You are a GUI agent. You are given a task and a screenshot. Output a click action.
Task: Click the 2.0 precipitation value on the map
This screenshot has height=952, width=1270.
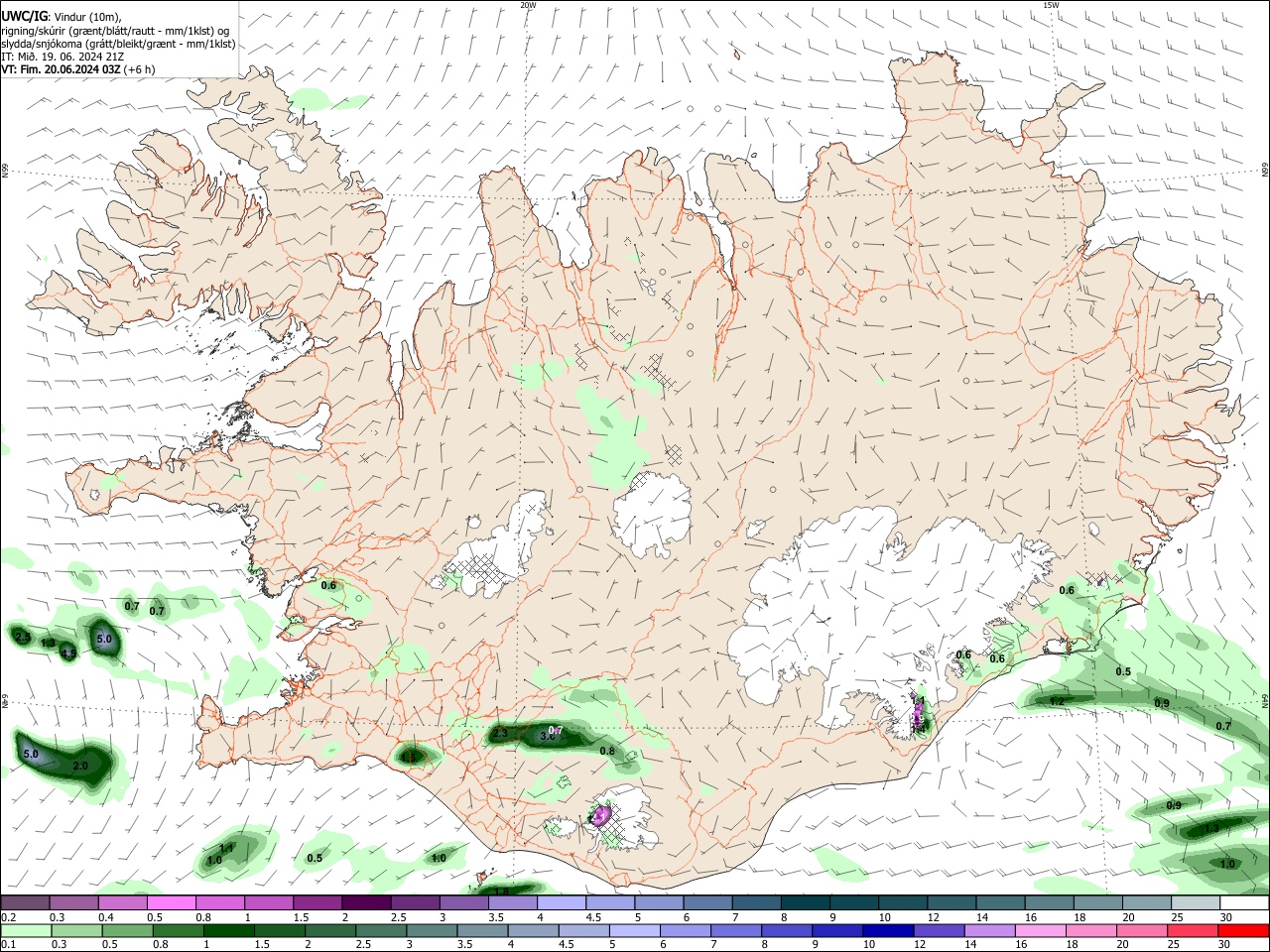point(80,767)
